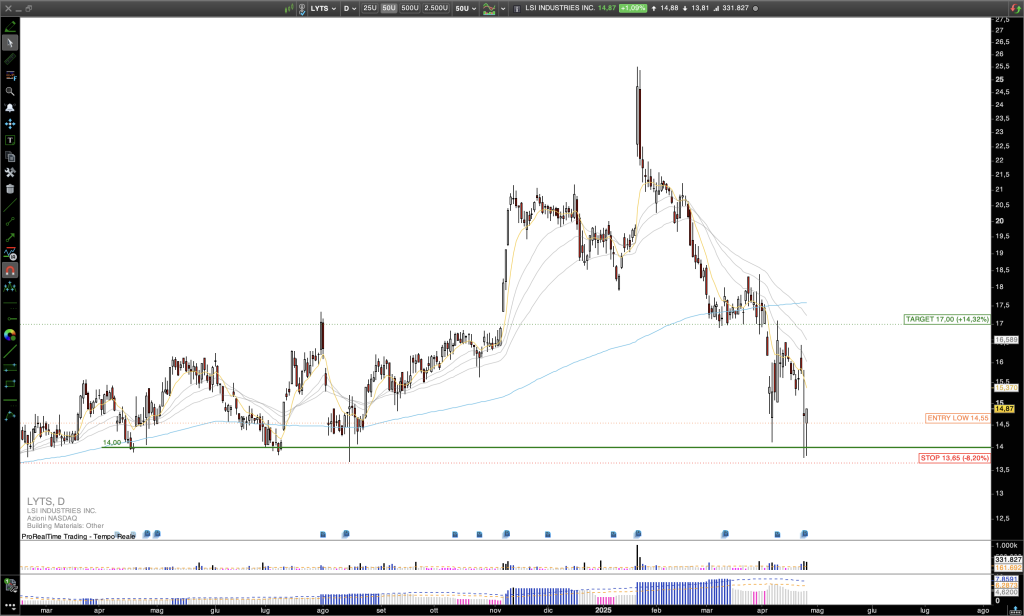Expand the chart style dropdown arrow
Screen dimensions: 1024x616
pyautogui.click(x=501, y=8)
